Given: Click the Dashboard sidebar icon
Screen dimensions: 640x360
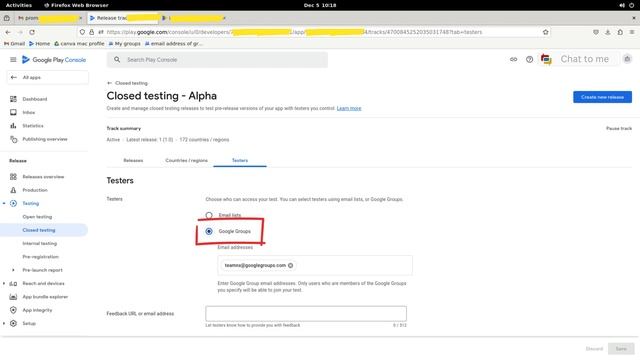Looking at the screenshot, I should click(x=13, y=99).
